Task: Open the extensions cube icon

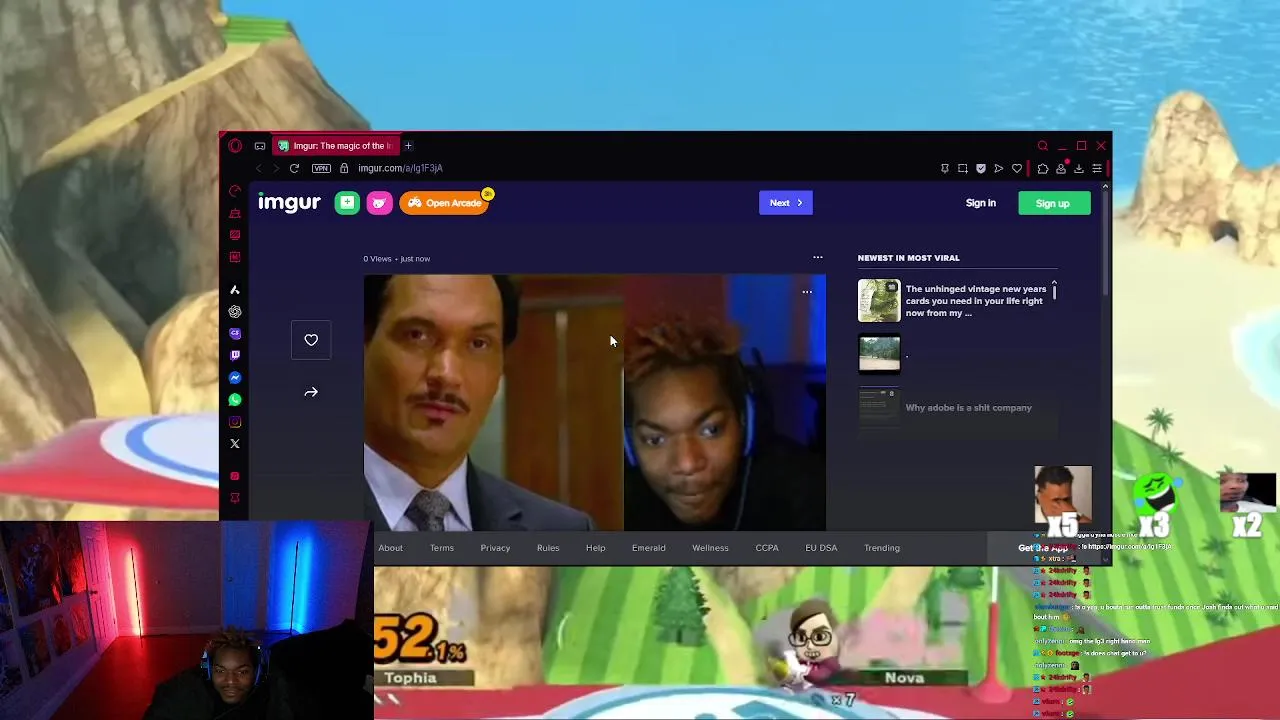Action: pyautogui.click(x=1042, y=168)
